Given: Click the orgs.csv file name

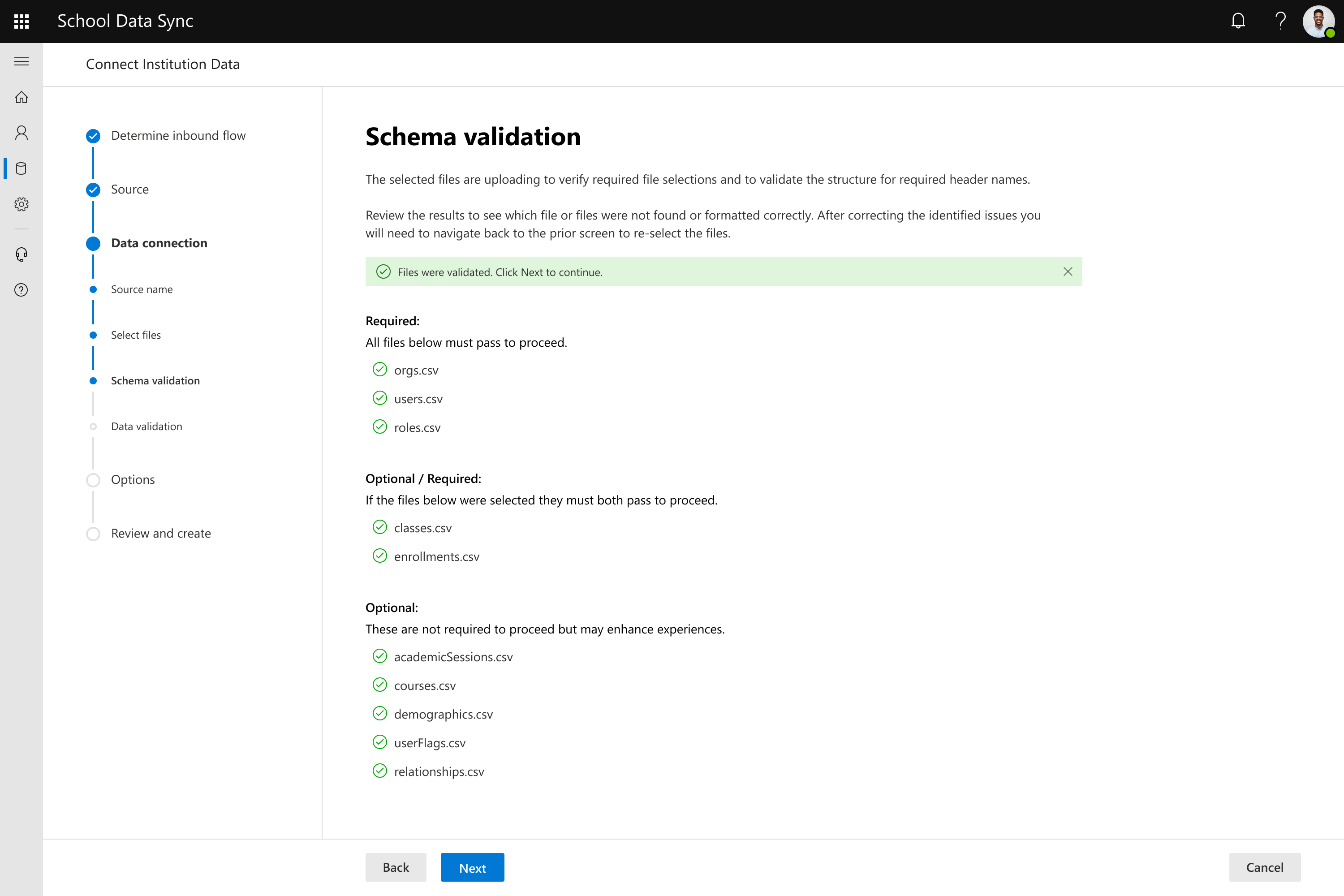Looking at the screenshot, I should click(x=416, y=370).
